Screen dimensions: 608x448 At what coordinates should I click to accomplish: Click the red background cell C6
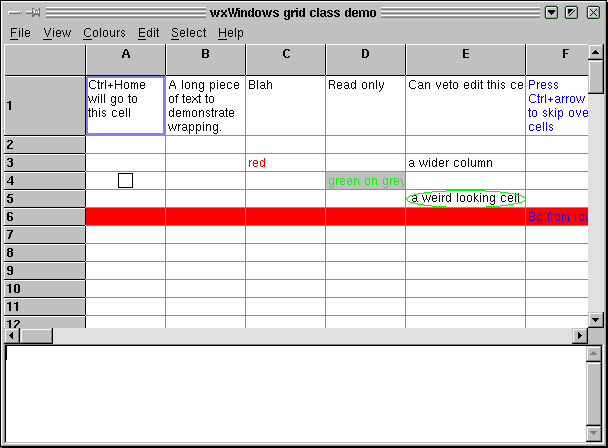(x=286, y=216)
